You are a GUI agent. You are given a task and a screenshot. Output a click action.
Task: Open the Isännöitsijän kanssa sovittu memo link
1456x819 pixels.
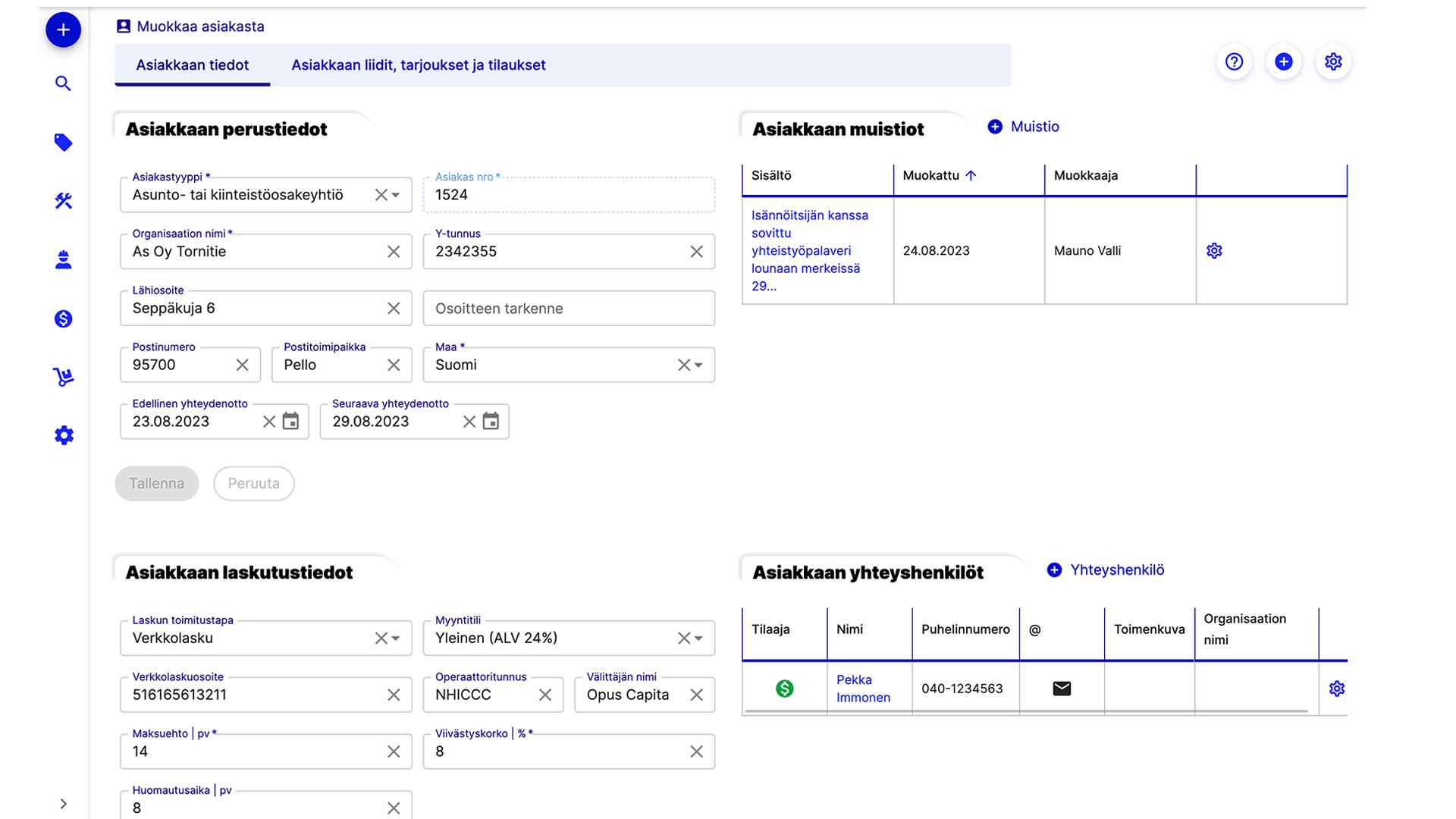(x=810, y=251)
